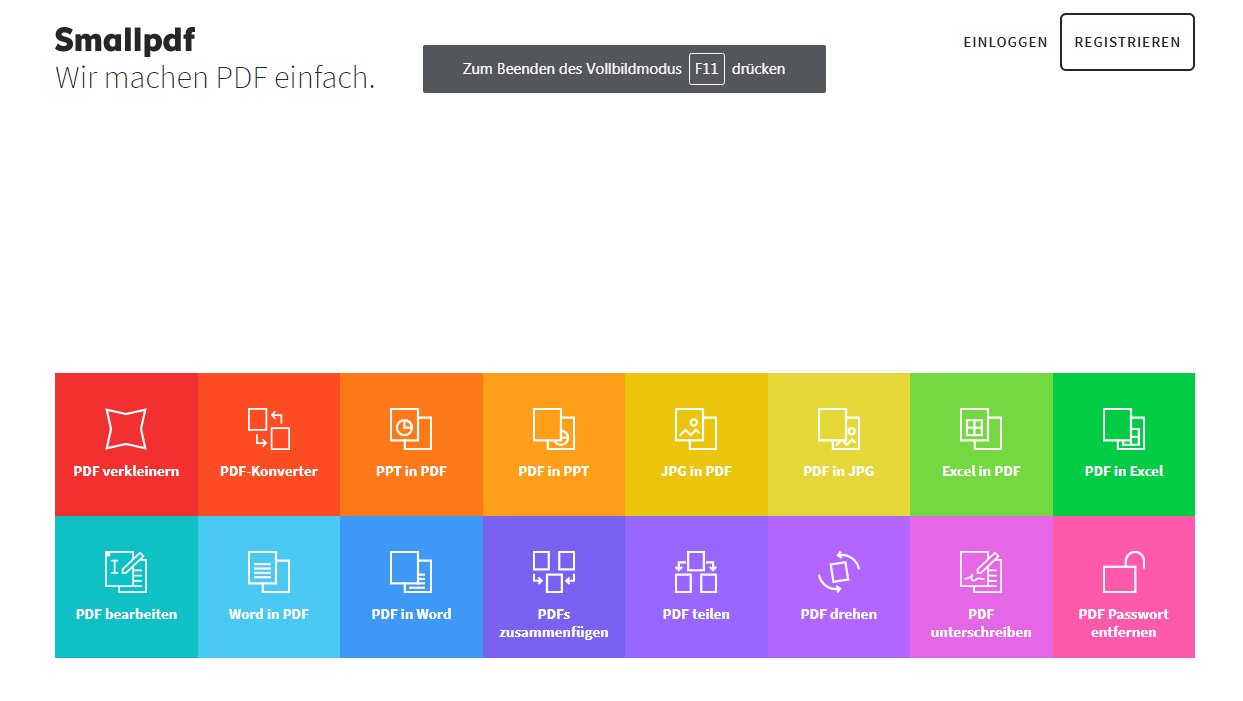The image size is (1243, 701).
Task: Open the PDF teilen split icon
Action: [x=696, y=571]
